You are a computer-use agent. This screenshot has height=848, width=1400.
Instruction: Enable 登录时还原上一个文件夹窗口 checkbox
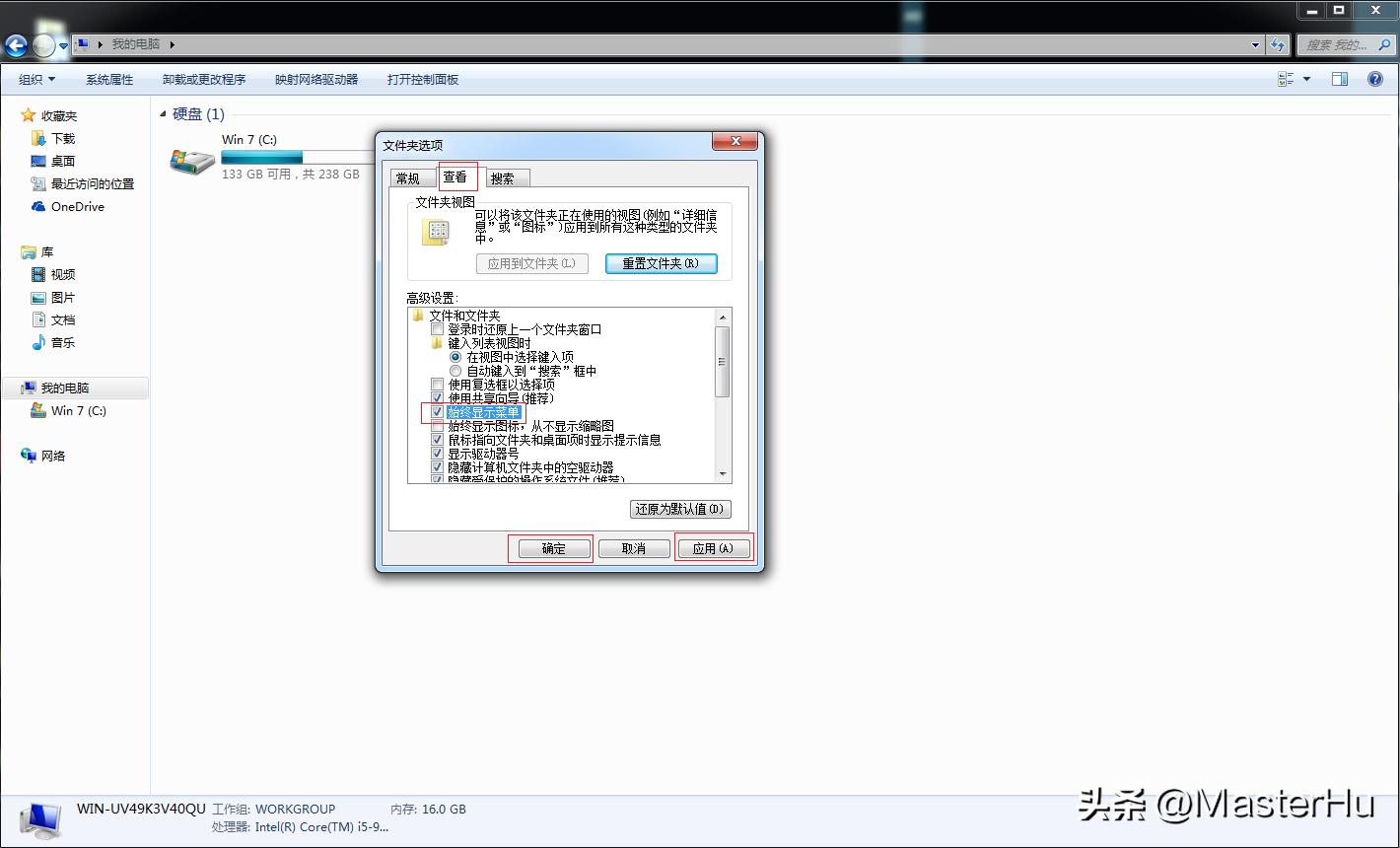pos(438,328)
